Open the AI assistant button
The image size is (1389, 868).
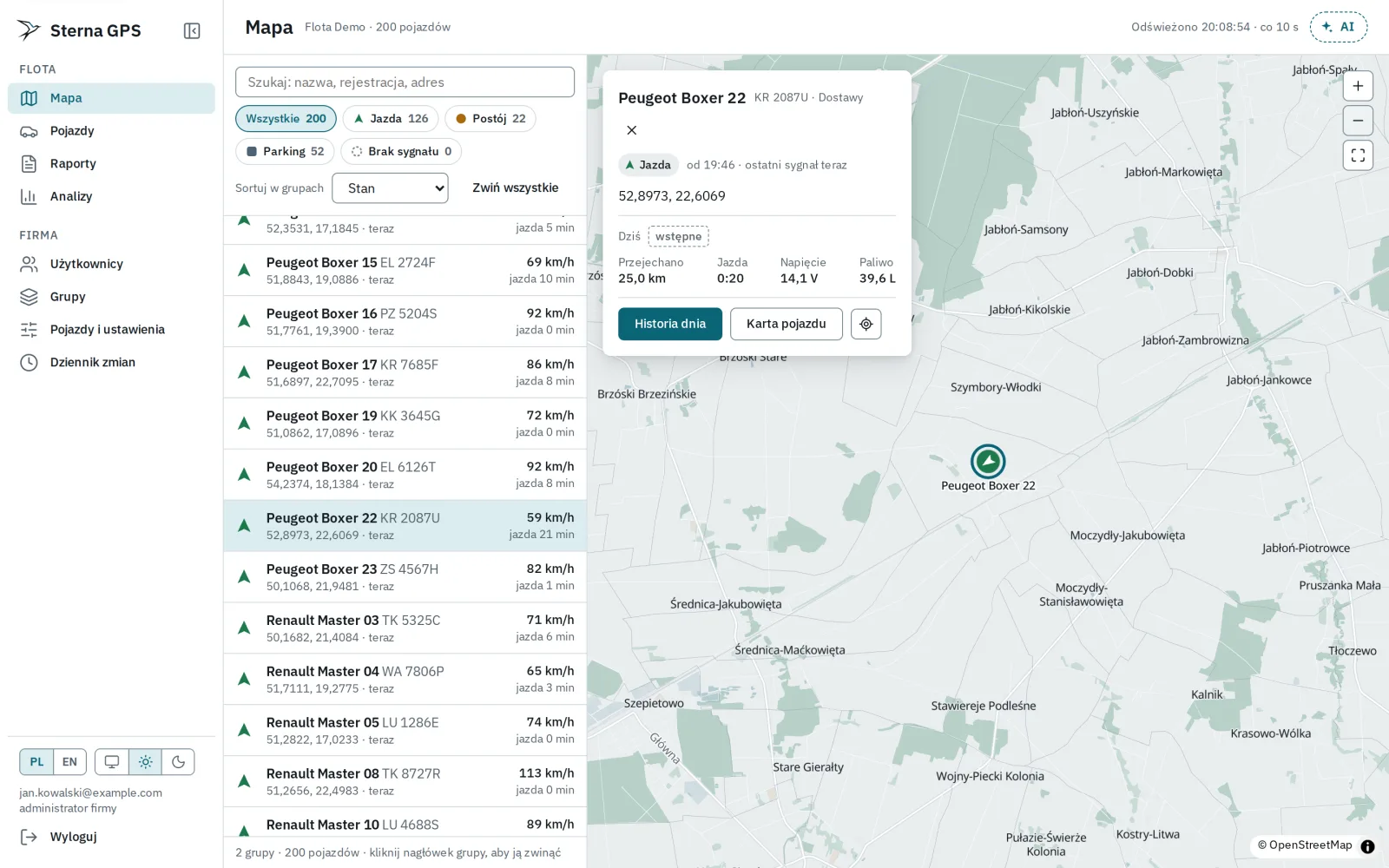1339,27
